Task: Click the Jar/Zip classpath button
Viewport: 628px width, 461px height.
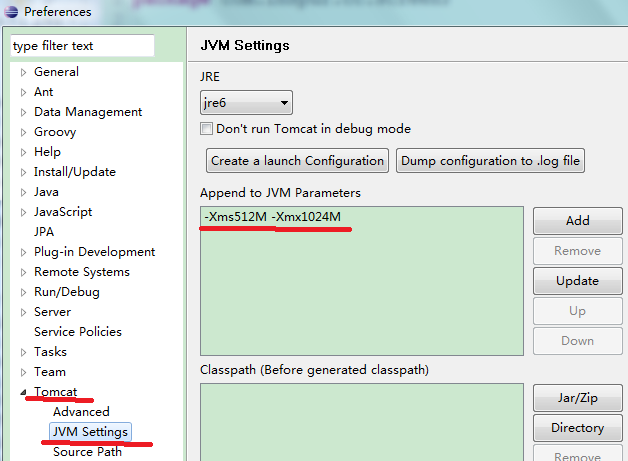Action: (578, 398)
